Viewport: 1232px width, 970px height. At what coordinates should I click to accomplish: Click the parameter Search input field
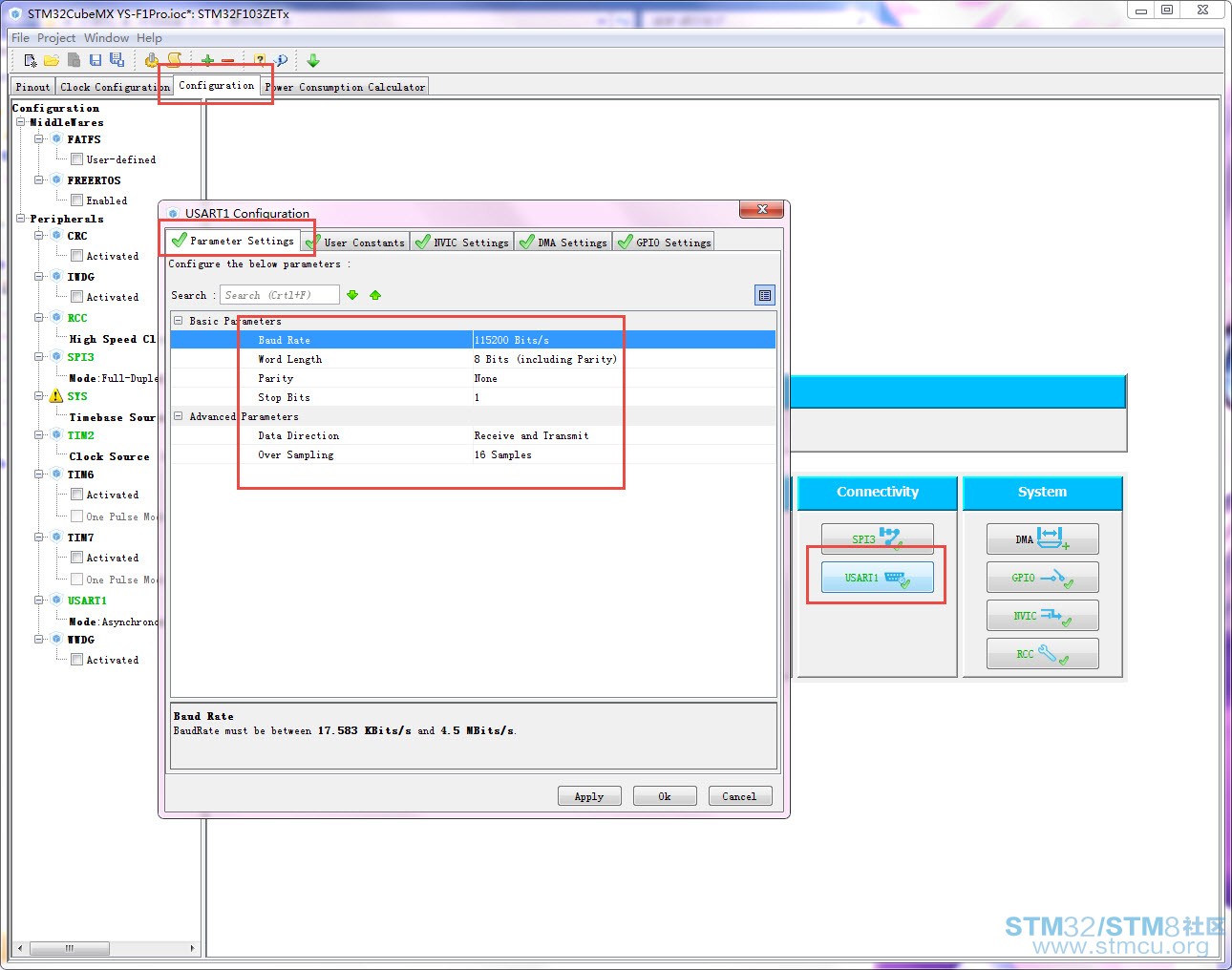pos(280,295)
